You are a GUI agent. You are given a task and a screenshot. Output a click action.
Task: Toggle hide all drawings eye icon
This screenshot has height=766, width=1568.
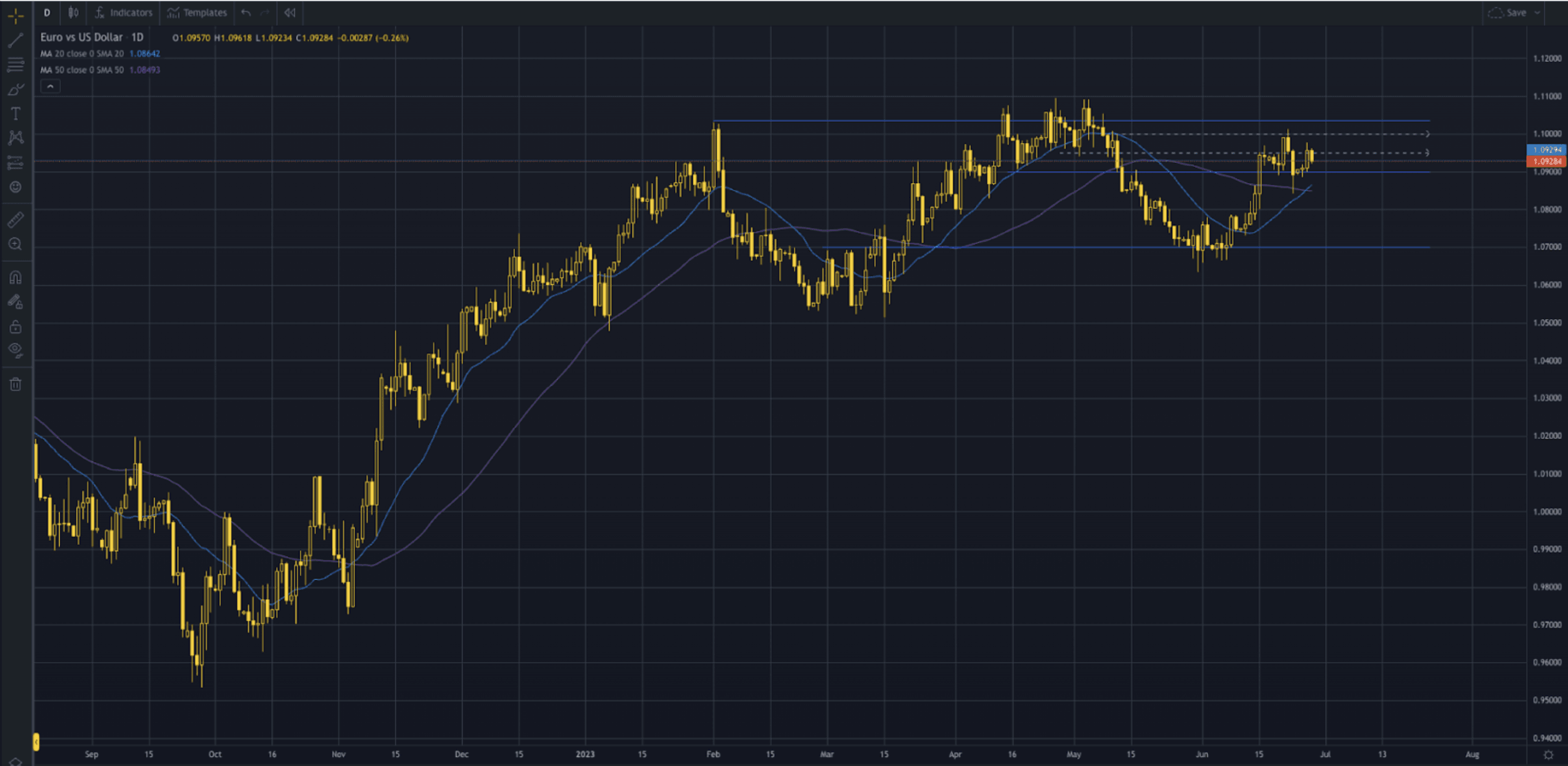[16, 351]
